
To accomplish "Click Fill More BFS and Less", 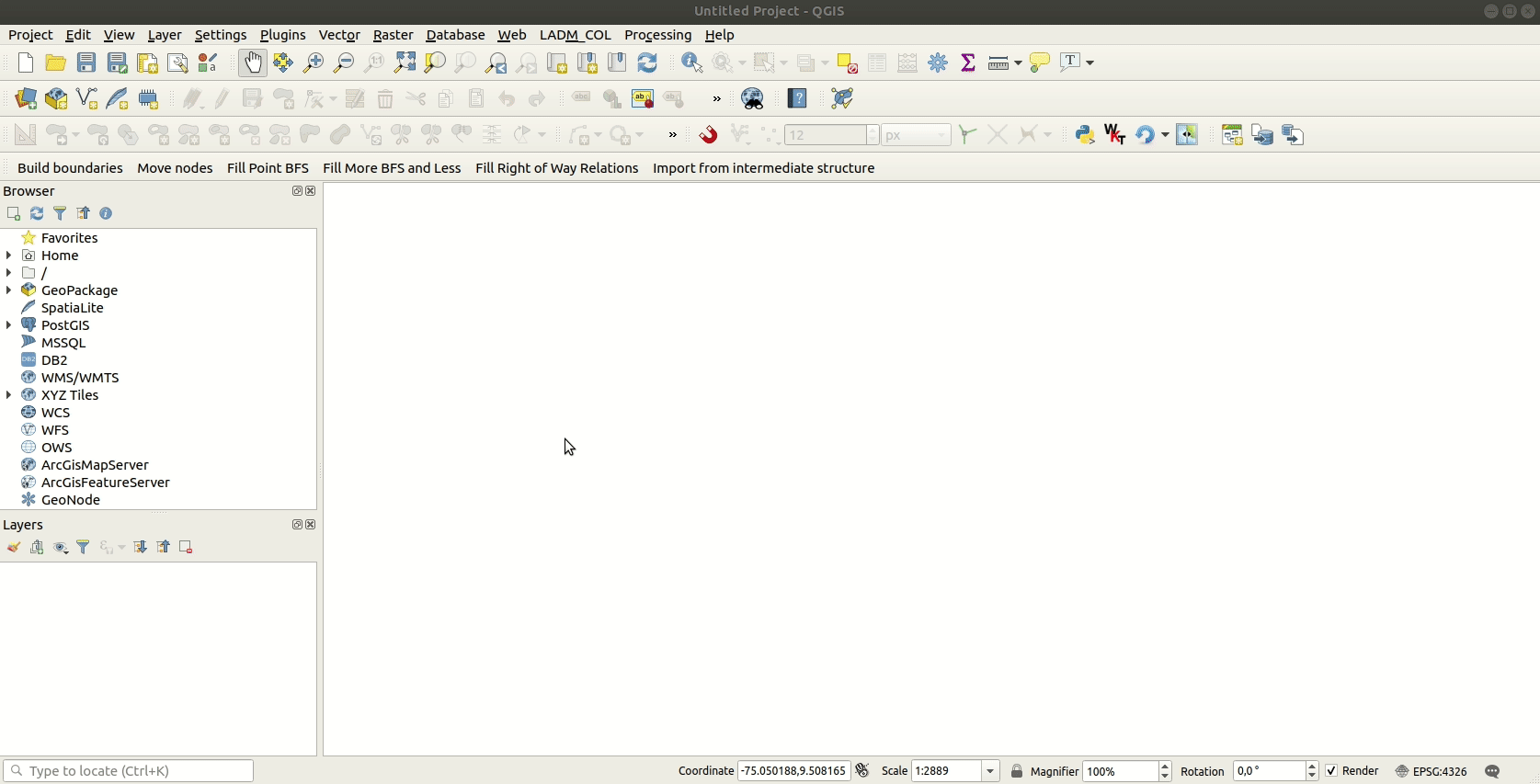I will pos(392,168).
